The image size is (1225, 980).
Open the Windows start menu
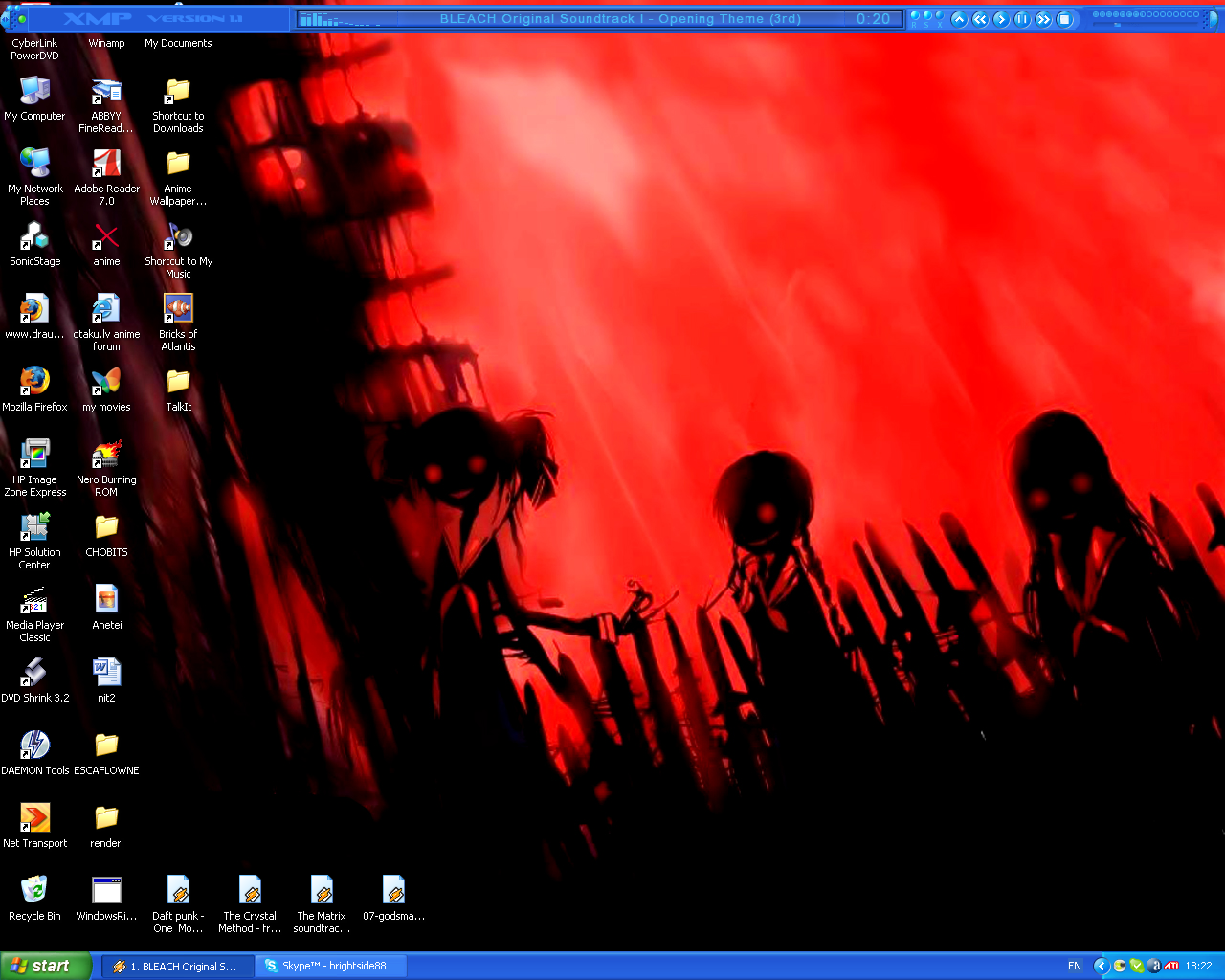pos(46,967)
